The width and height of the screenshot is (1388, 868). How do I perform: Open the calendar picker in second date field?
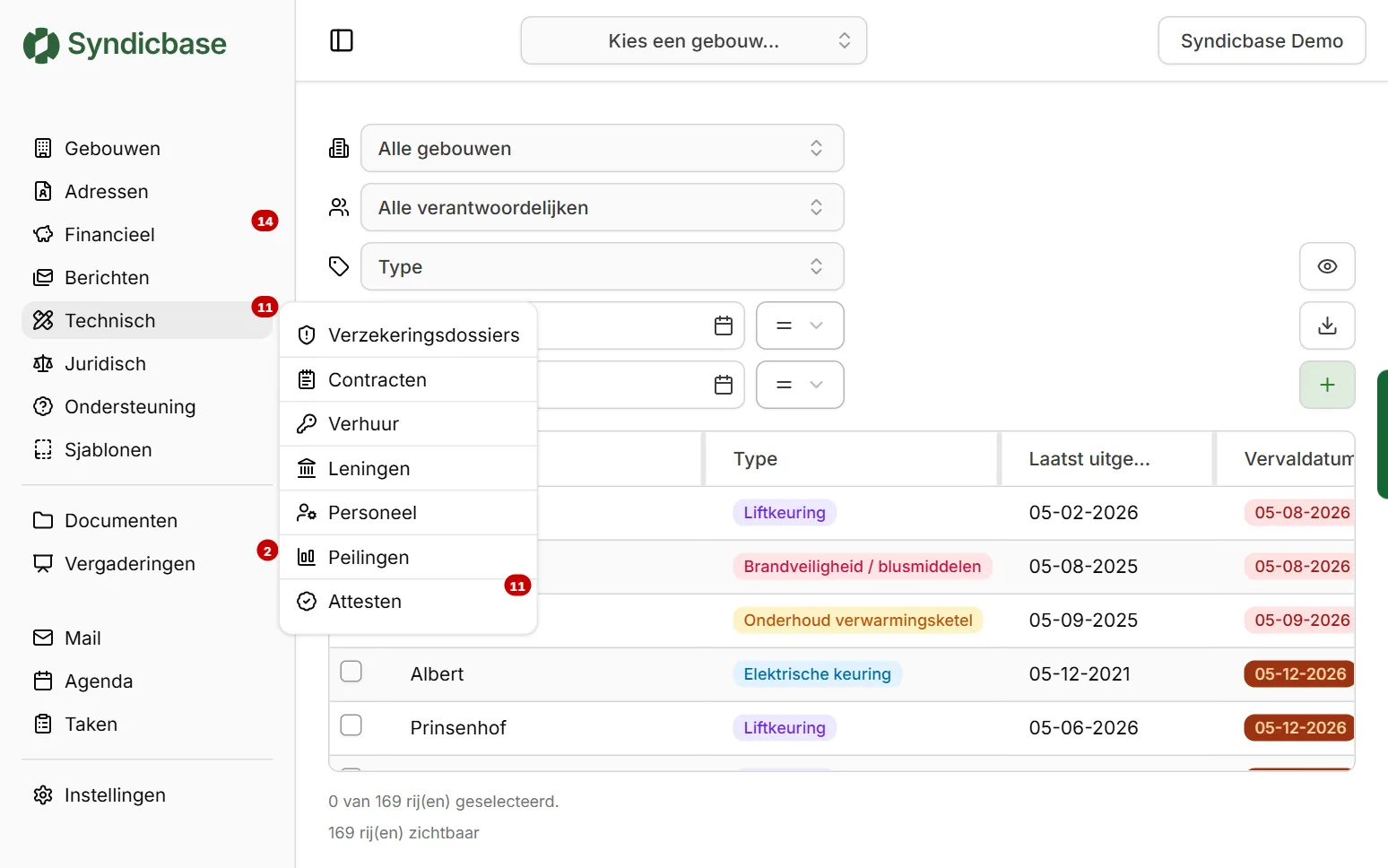[724, 385]
